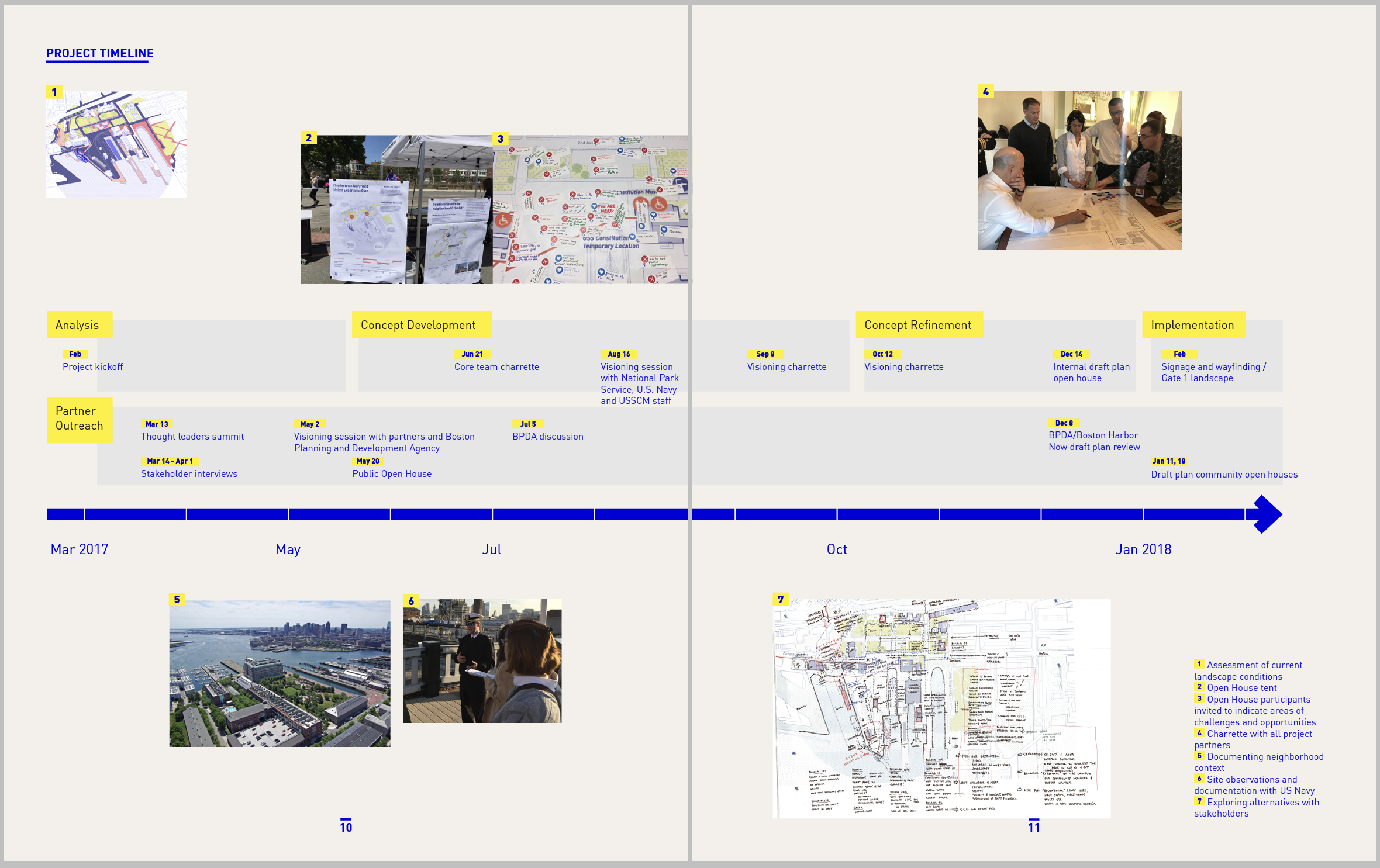Select the May 20 Public Open House entry
The width and height of the screenshot is (1380, 868).
point(392,468)
